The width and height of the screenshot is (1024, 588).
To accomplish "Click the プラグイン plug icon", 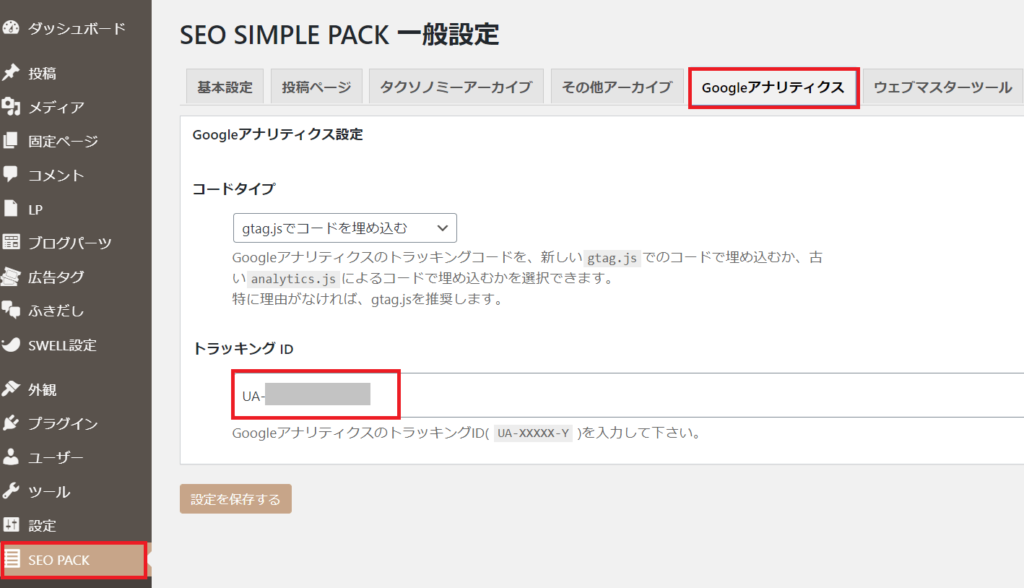I will 10,423.
